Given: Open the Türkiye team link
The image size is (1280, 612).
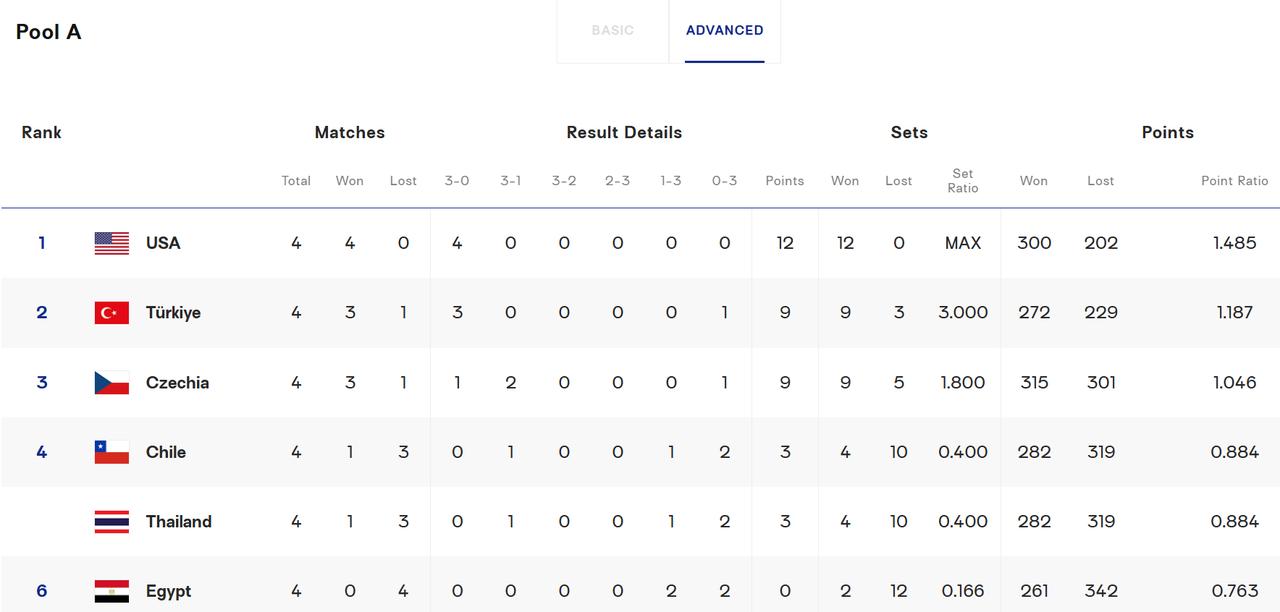Looking at the screenshot, I should pyautogui.click(x=173, y=313).
